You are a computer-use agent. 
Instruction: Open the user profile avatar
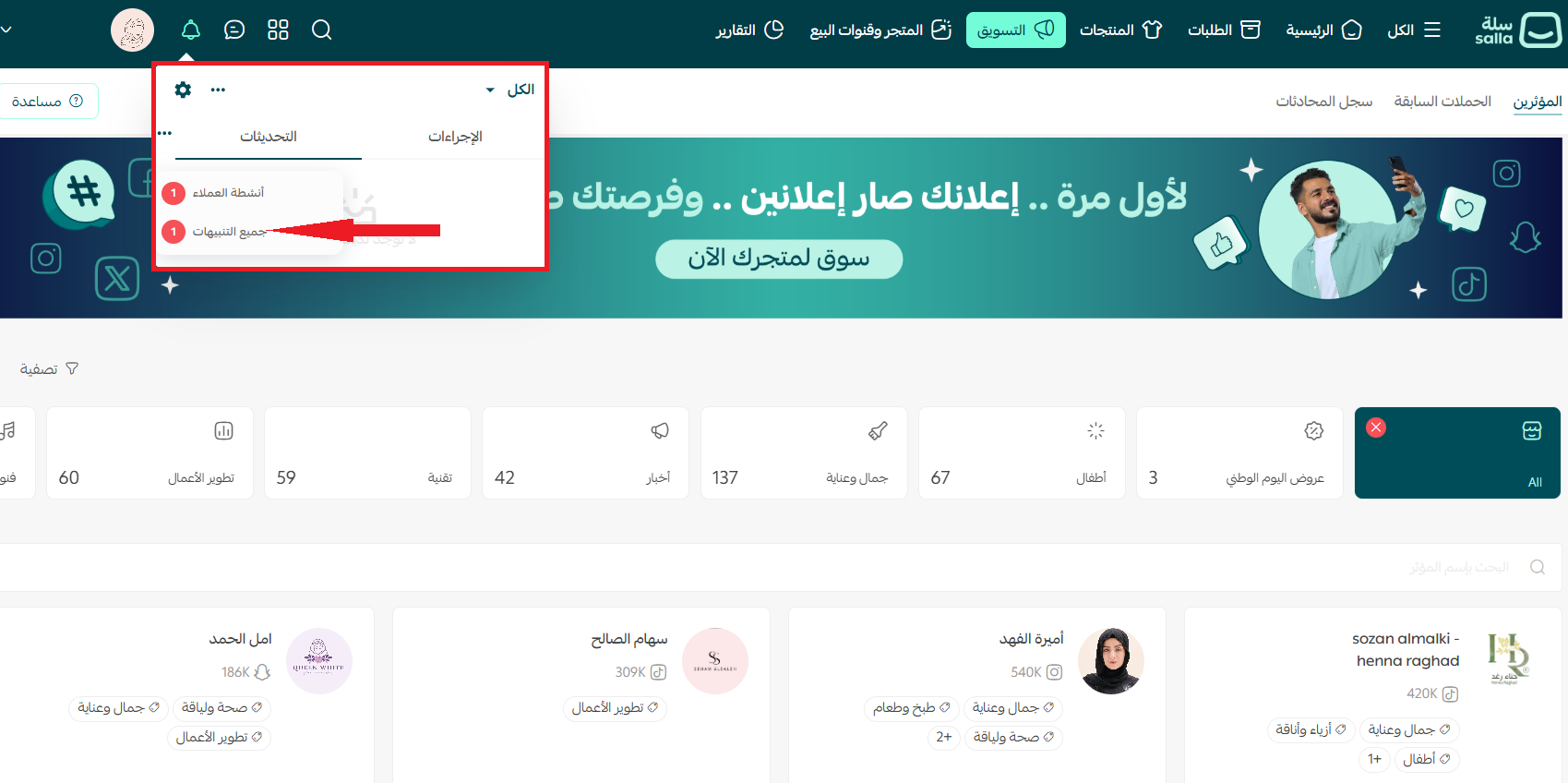[x=133, y=30]
